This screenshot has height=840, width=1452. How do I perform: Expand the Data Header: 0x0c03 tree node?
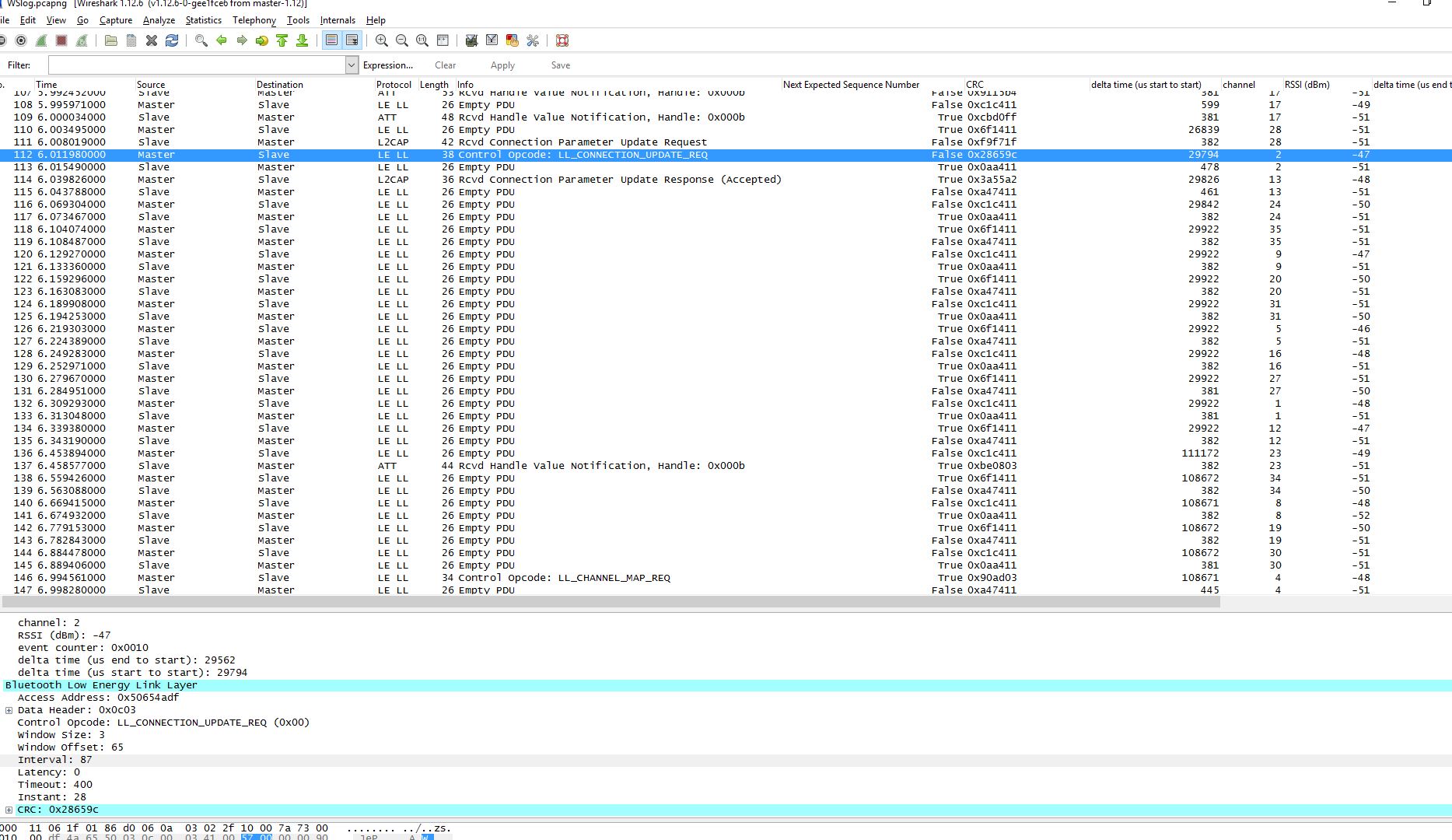point(9,710)
